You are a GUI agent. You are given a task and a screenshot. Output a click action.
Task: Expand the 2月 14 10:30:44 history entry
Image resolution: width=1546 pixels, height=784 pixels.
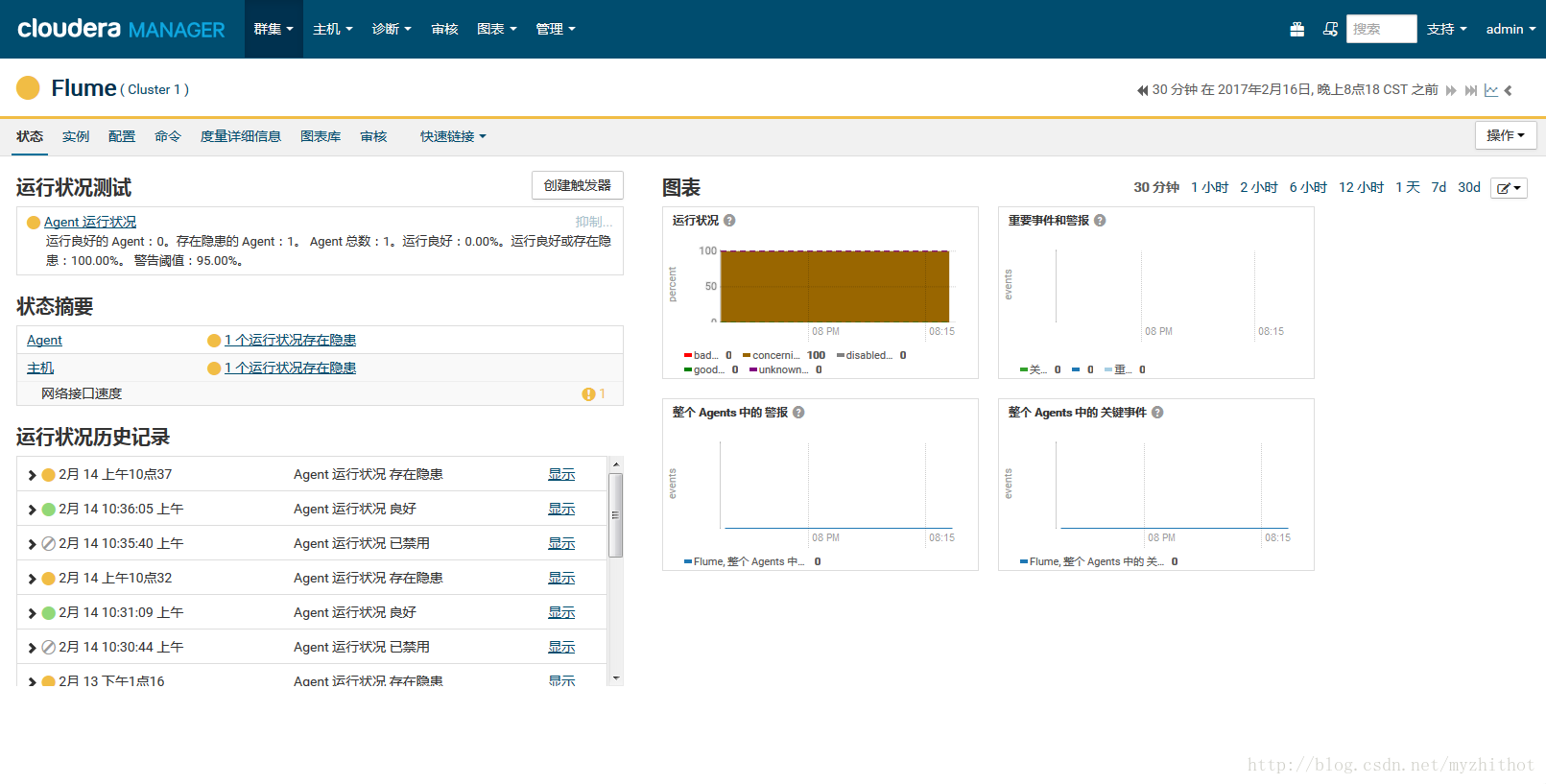click(x=32, y=648)
